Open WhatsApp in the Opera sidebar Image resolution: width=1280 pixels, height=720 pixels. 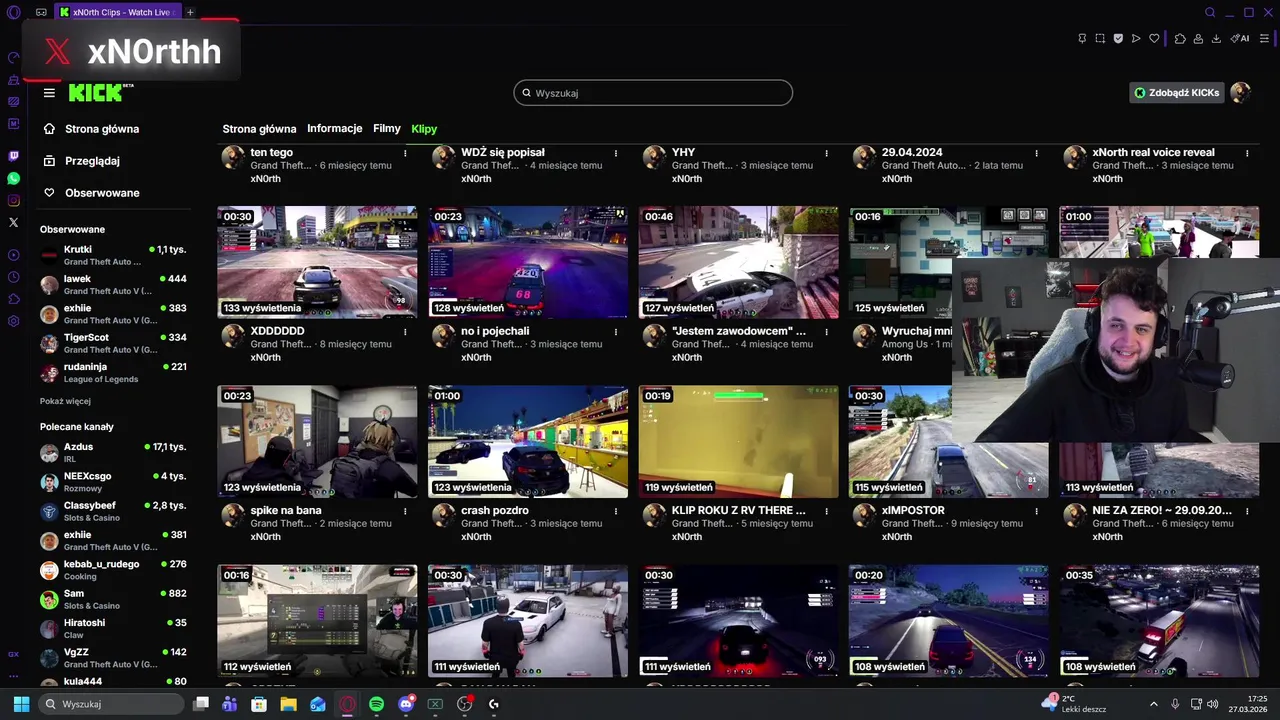click(x=13, y=178)
